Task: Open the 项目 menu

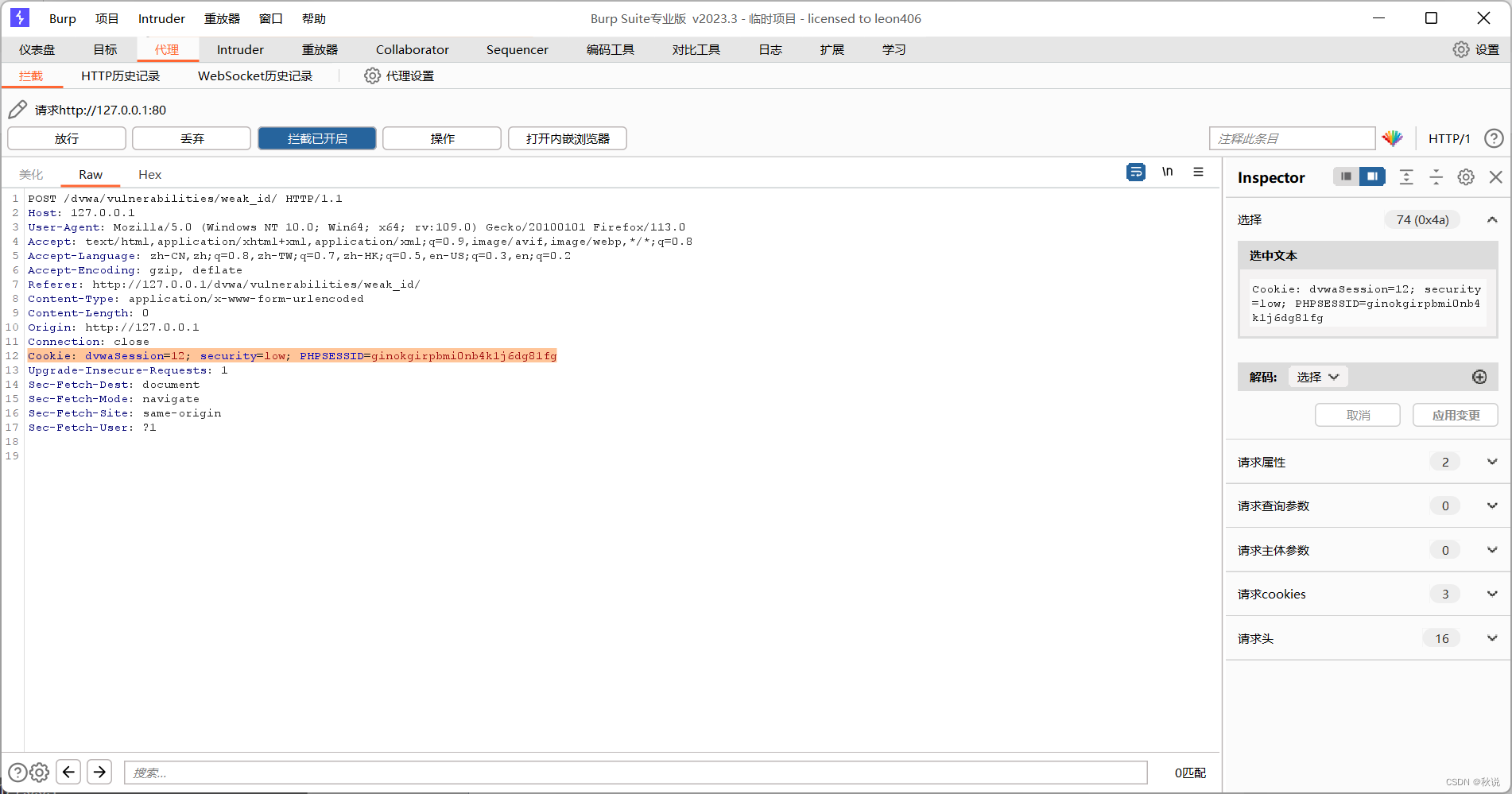Action: 107,18
